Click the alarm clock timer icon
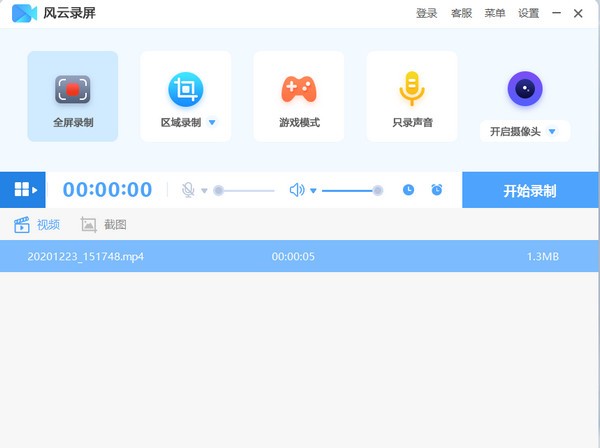This screenshot has width=600, height=448. tap(437, 190)
